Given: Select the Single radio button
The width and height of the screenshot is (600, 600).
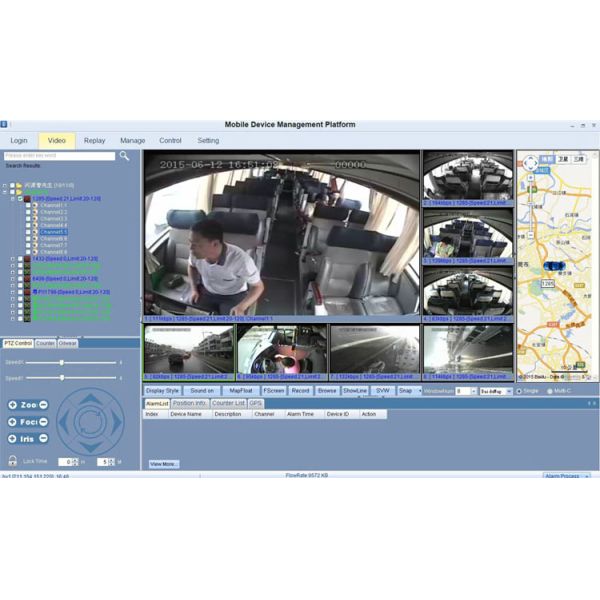Looking at the screenshot, I should 520,391.
